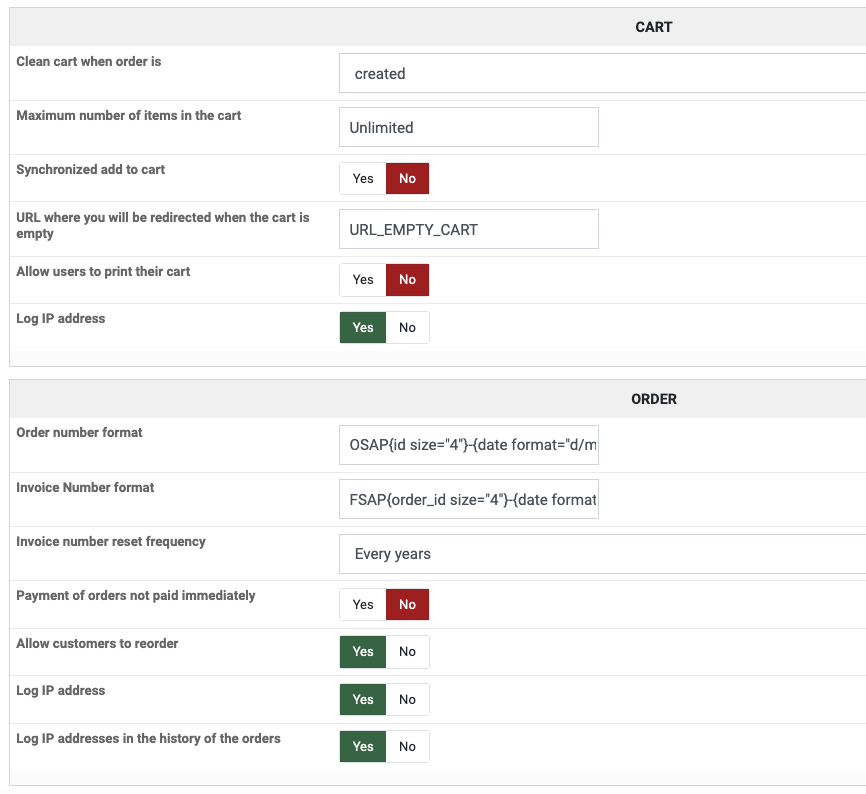Click the Order number format field
The height and width of the screenshot is (794, 866).
(468, 445)
